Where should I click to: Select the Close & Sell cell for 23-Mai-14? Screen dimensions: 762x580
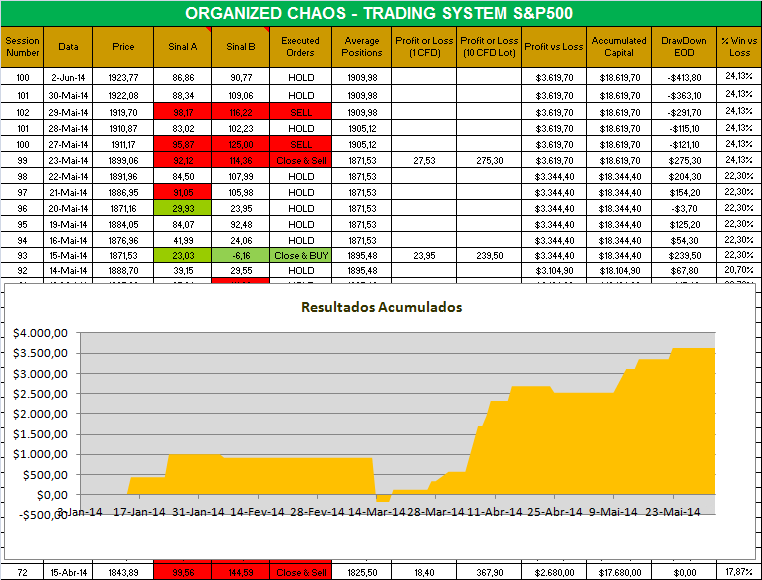(300, 160)
